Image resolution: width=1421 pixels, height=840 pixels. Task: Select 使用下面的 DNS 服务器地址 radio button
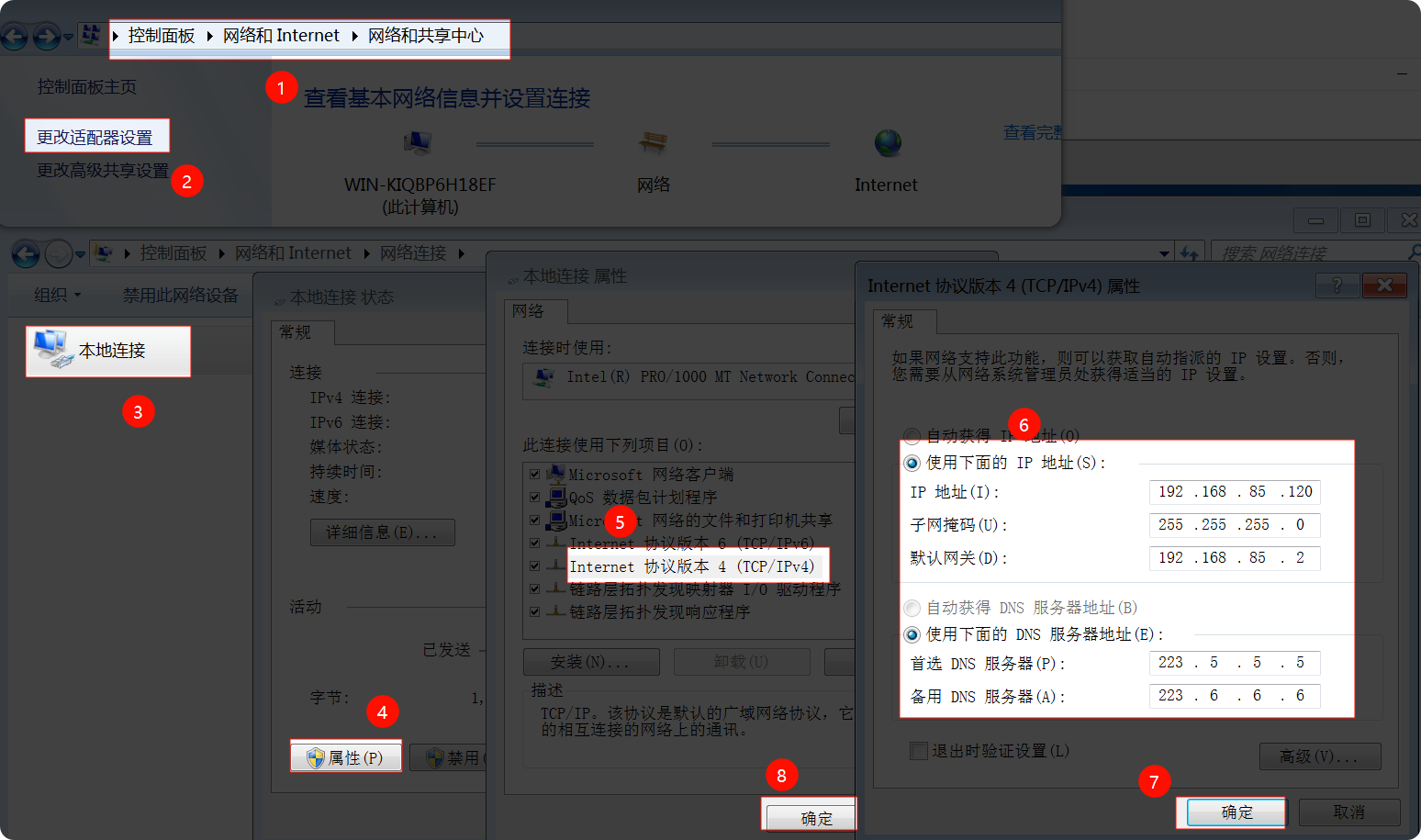(x=912, y=634)
